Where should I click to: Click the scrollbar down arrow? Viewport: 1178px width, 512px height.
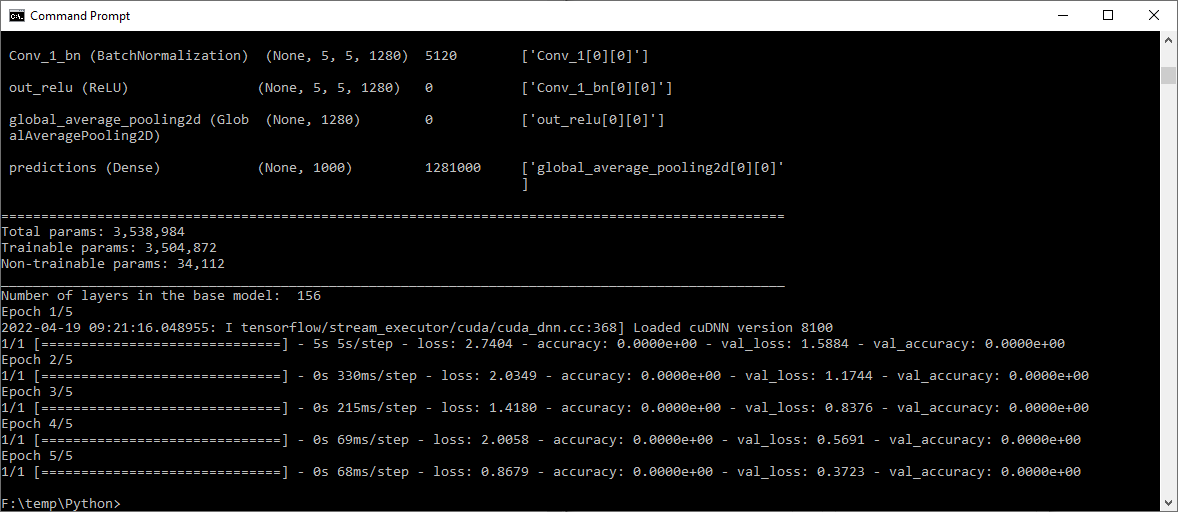(x=1168, y=503)
